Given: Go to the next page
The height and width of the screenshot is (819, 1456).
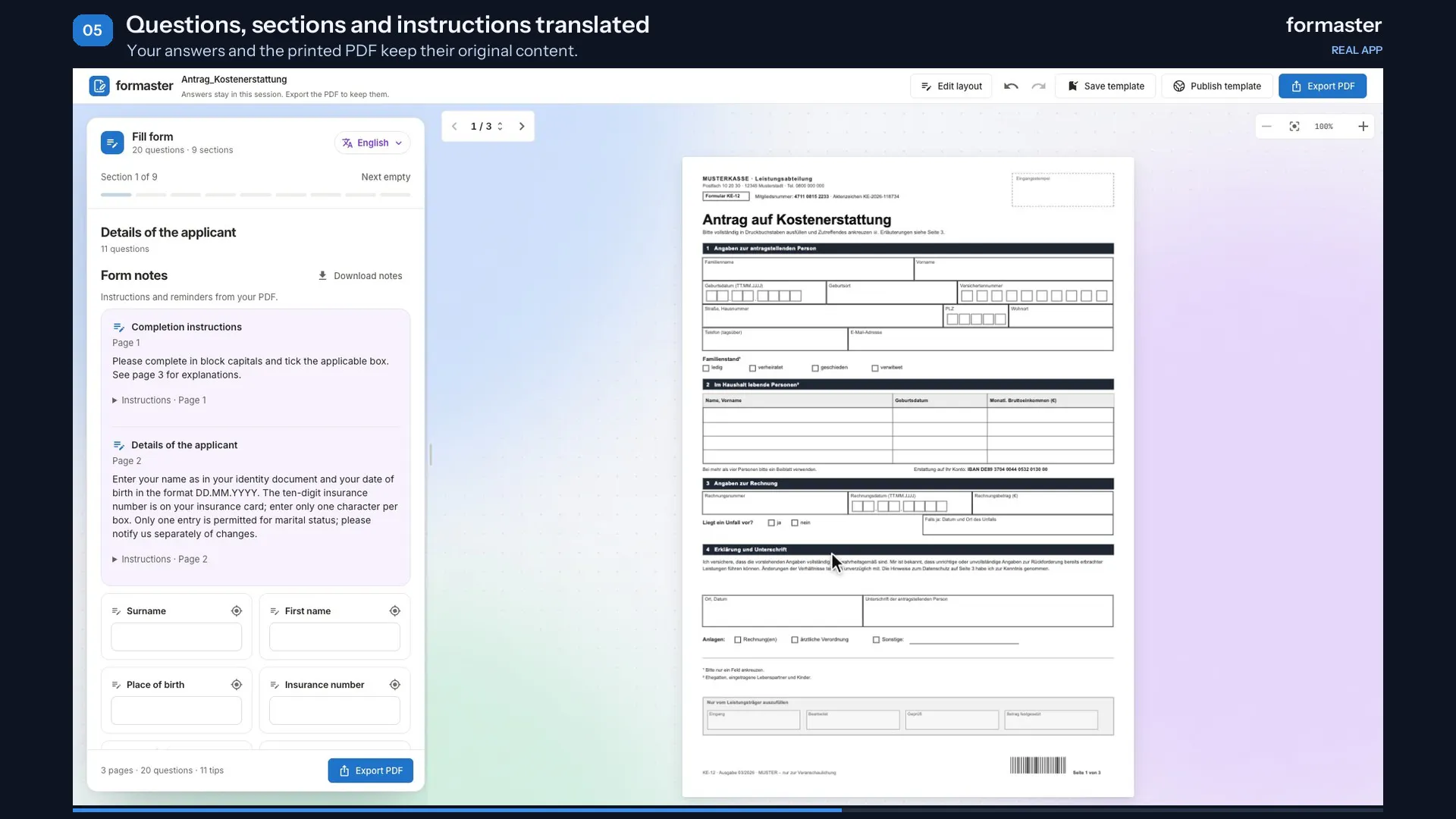Looking at the screenshot, I should tap(522, 127).
